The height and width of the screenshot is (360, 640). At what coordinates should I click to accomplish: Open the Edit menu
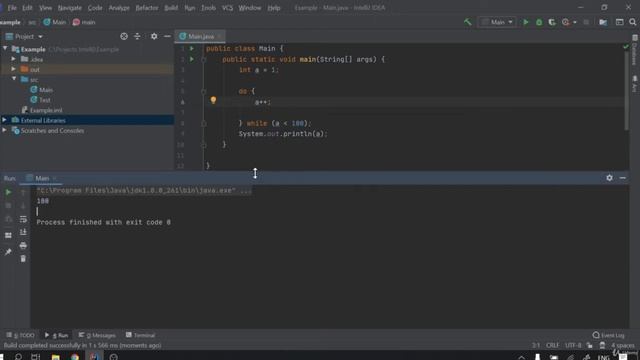tap(27, 8)
